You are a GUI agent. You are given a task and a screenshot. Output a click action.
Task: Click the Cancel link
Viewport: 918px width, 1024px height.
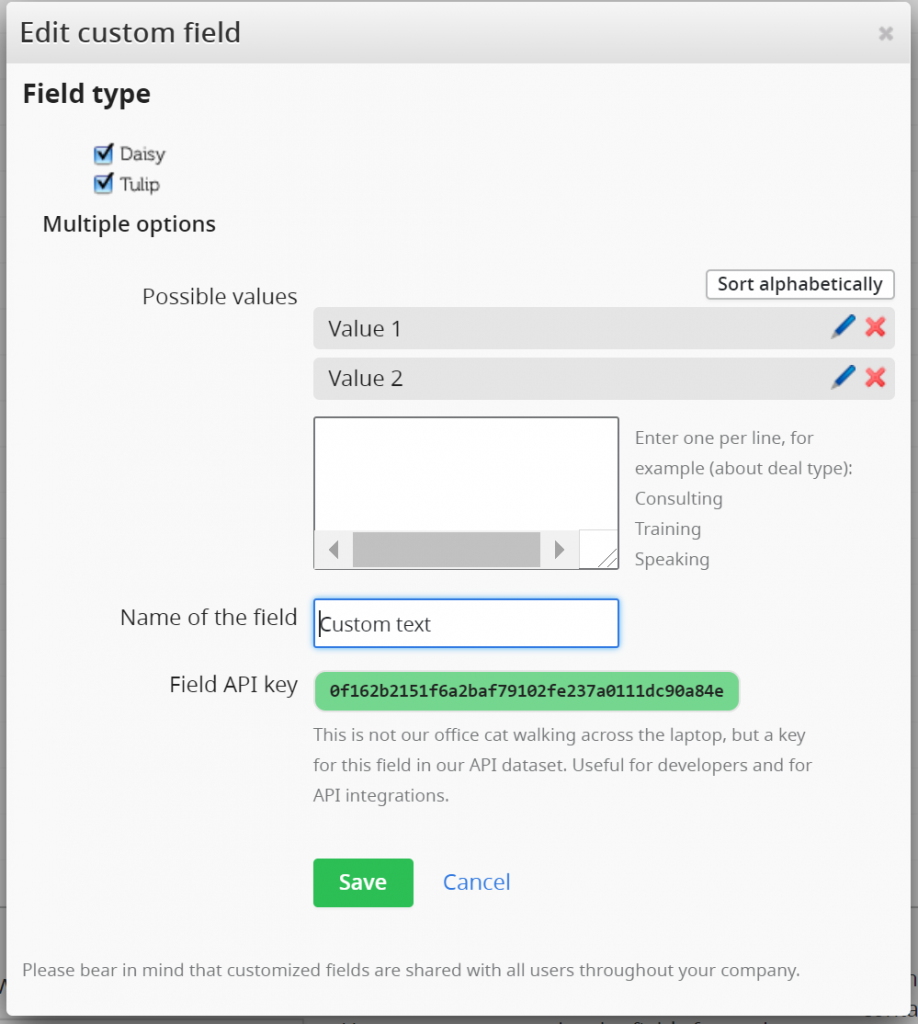pos(476,882)
